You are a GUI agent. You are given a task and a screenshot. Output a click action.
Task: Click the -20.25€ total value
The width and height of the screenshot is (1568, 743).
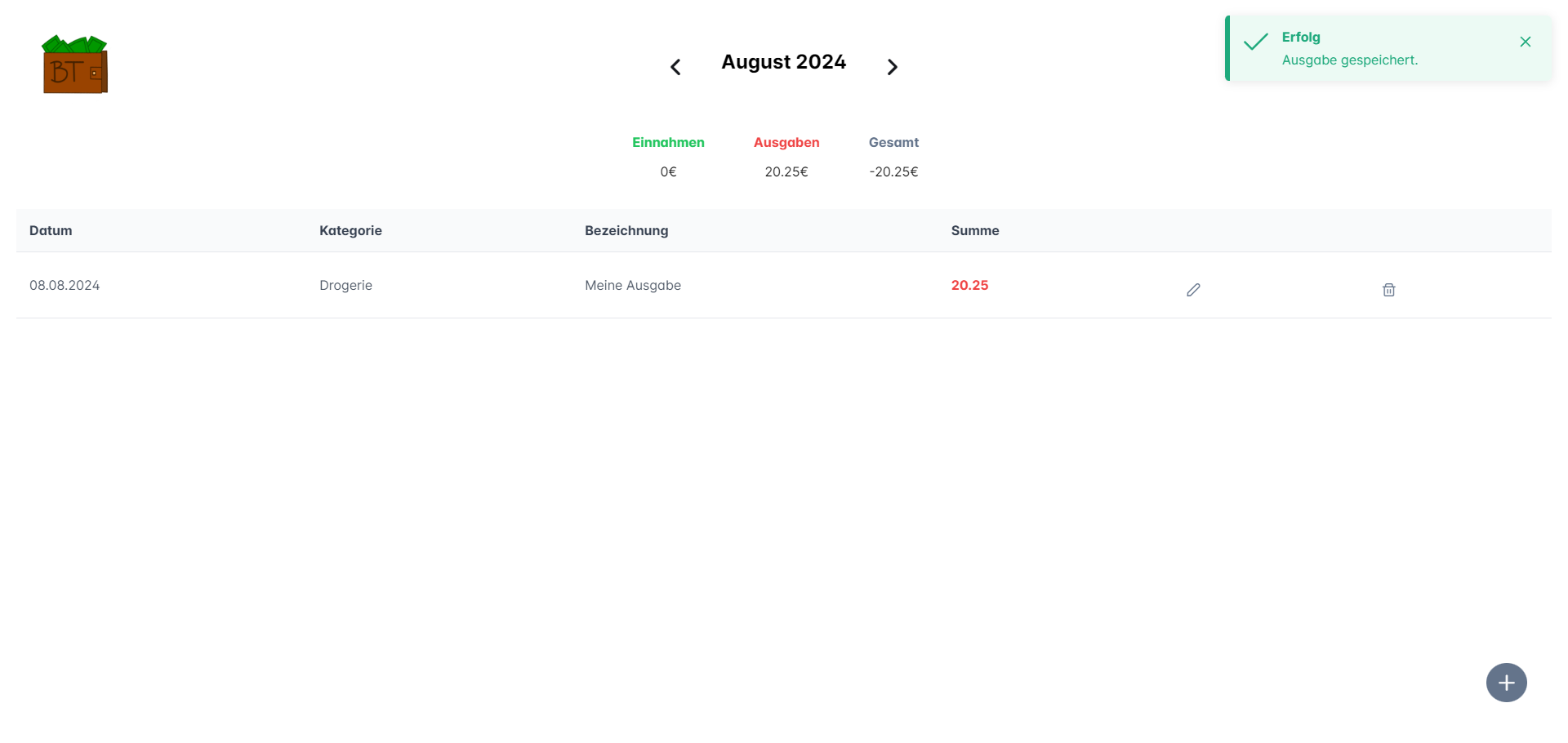[x=893, y=171]
